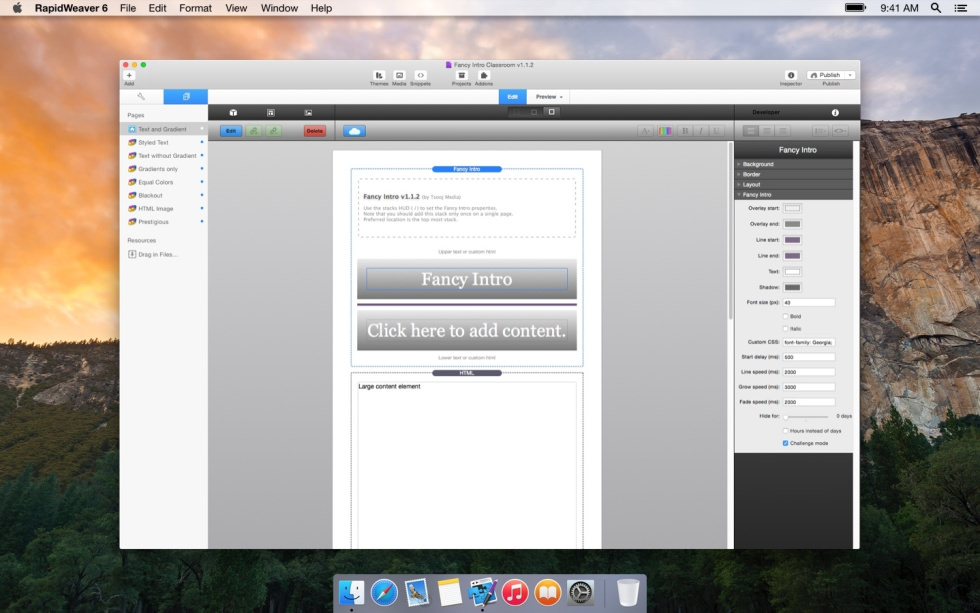Screen dimensions: 980x613
Task: Click the list formatting icon
Action: click(x=820, y=131)
